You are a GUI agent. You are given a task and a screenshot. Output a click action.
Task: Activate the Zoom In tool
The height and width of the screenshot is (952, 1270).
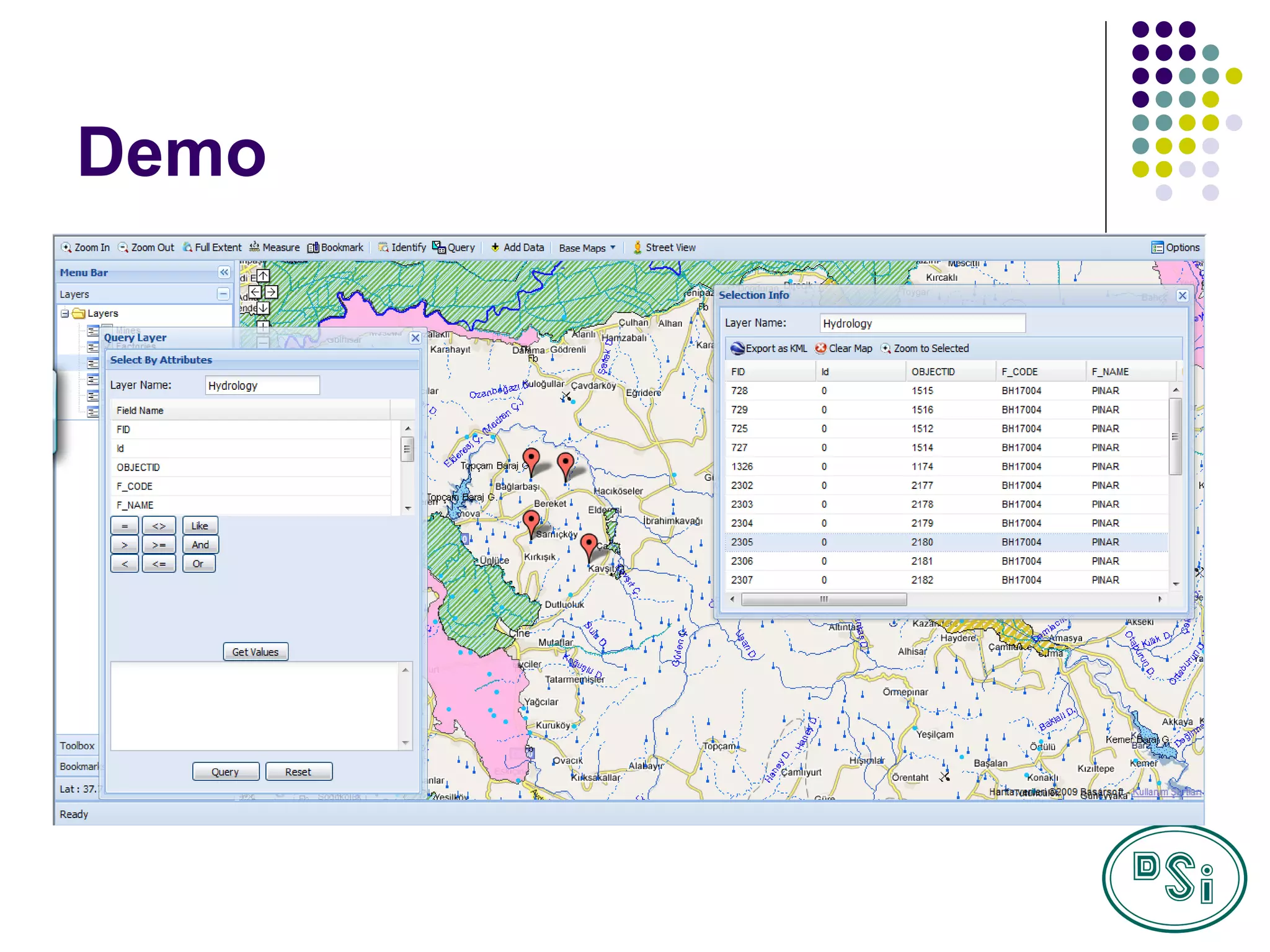(x=86, y=247)
